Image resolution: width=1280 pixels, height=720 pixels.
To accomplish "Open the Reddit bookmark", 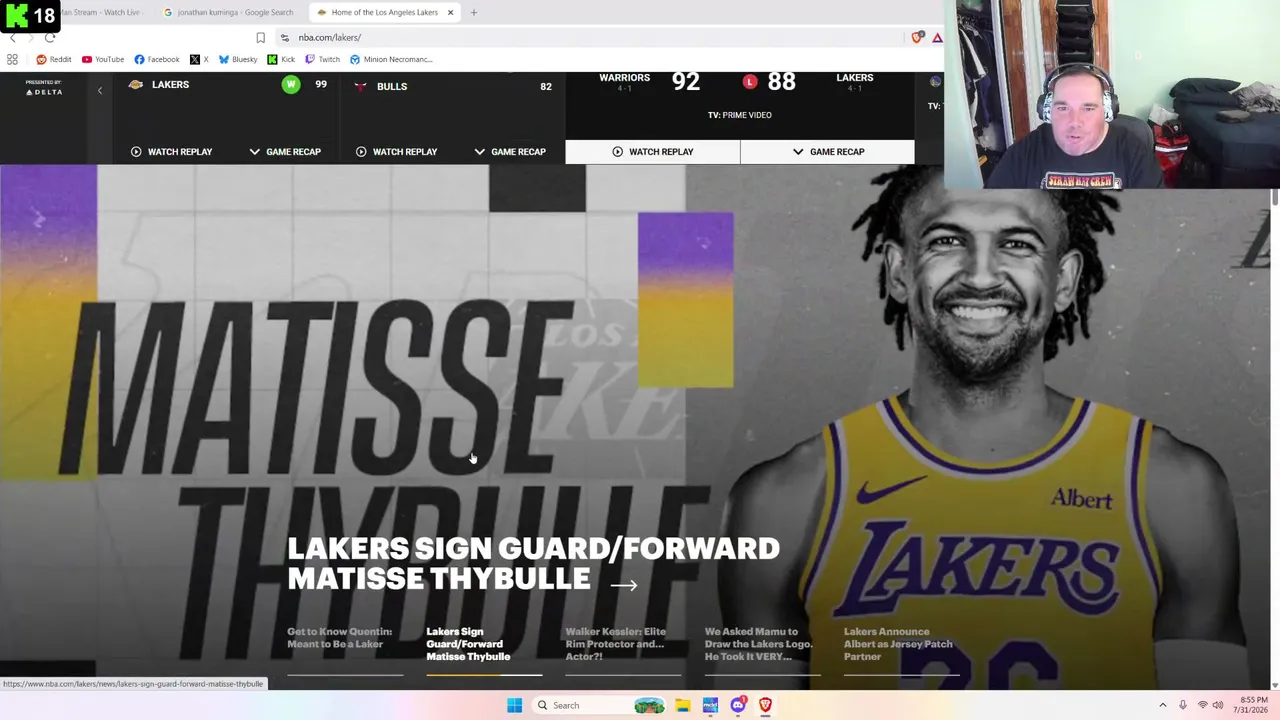I will pos(54,59).
